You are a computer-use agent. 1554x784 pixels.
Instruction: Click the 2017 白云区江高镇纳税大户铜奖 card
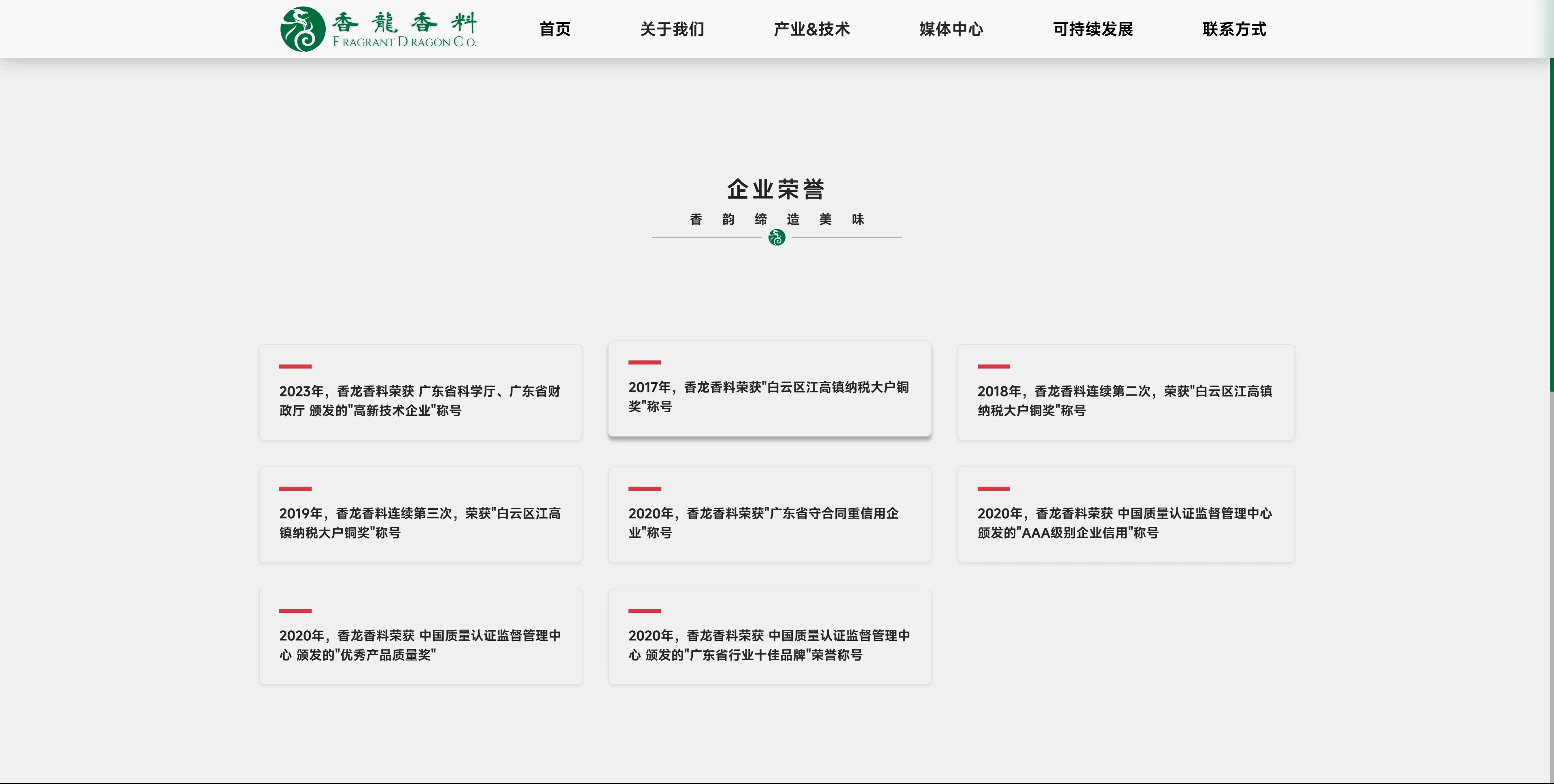(769, 388)
